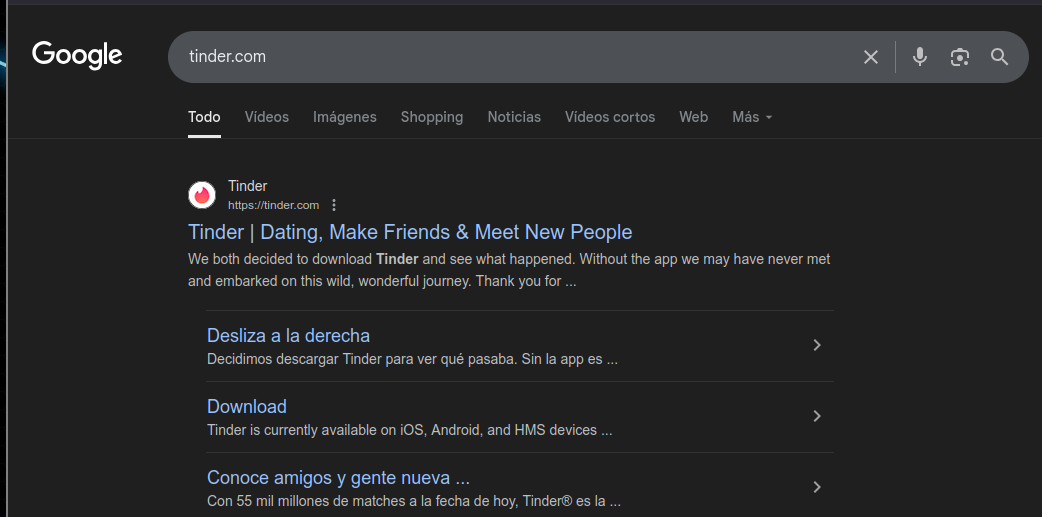
Task: Open the Shopping tab
Action: point(431,117)
